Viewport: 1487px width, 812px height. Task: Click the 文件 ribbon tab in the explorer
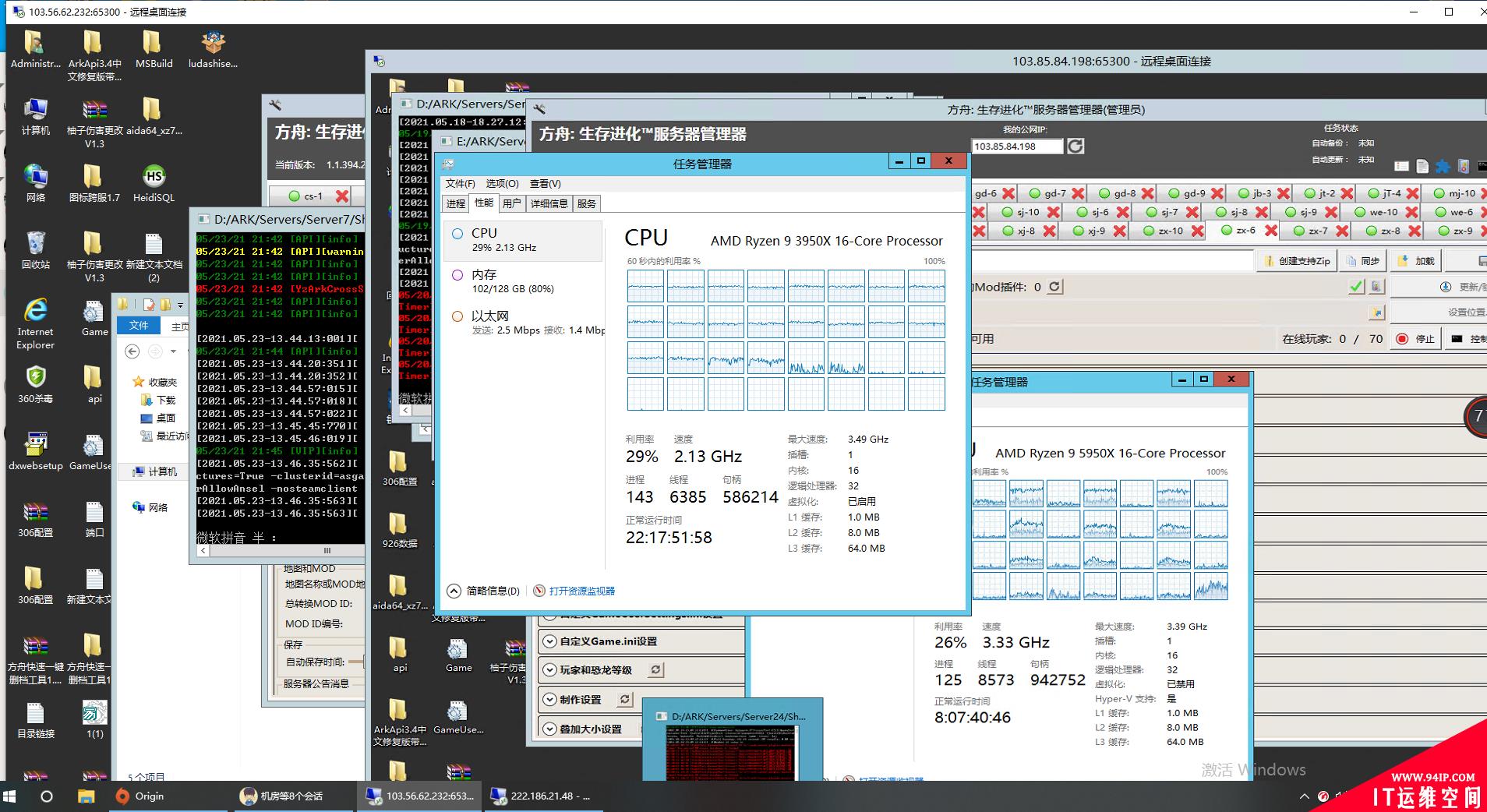click(139, 325)
